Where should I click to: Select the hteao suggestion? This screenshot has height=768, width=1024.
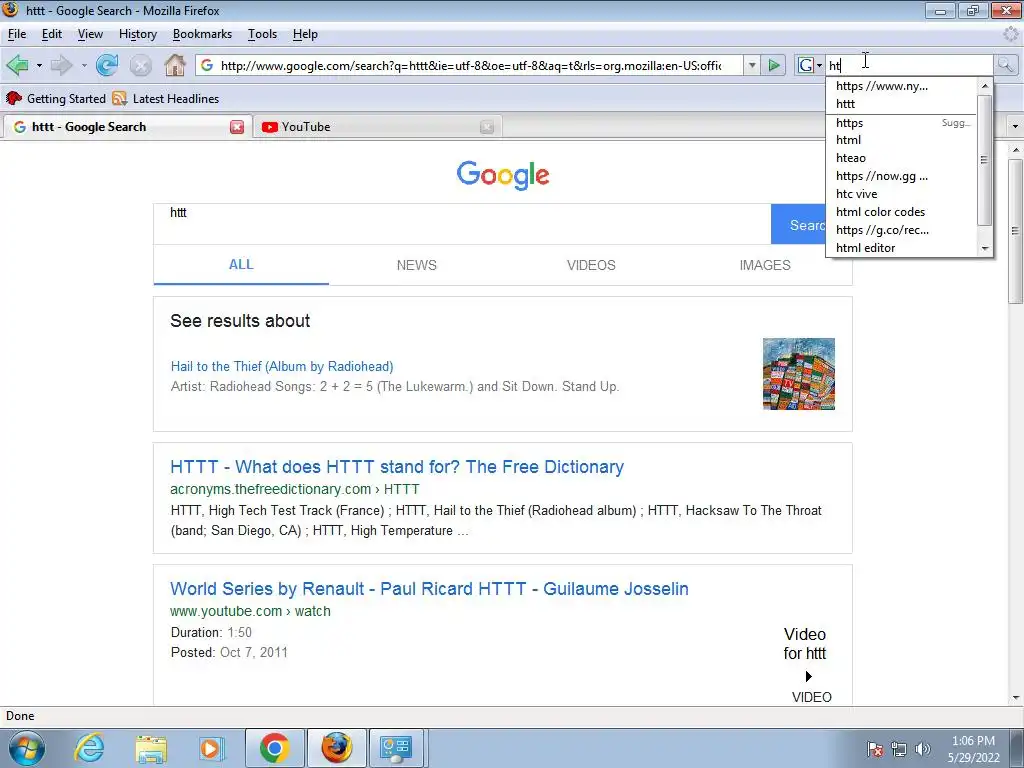click(x=901, y=158)
